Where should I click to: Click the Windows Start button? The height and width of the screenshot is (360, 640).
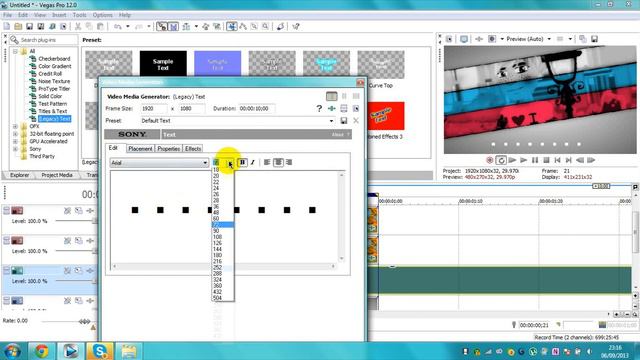tap(12, 351)
